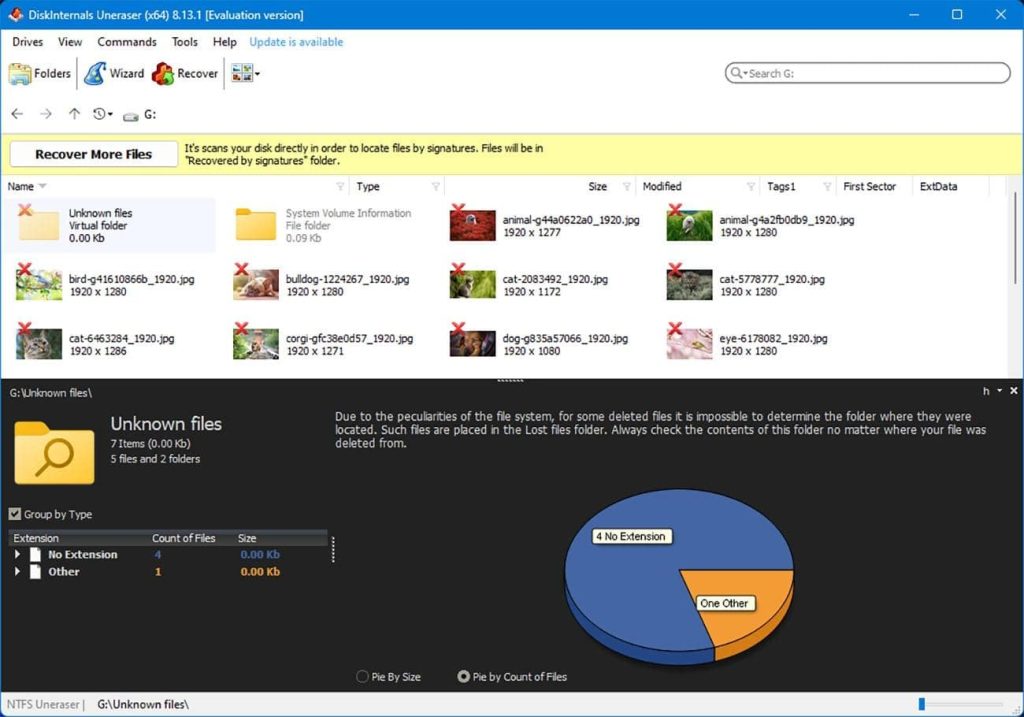Screen dimensions: 1024x717
Task: Adjust the thumbnail zoom slider in status bar
Action: tap(921, 704)
